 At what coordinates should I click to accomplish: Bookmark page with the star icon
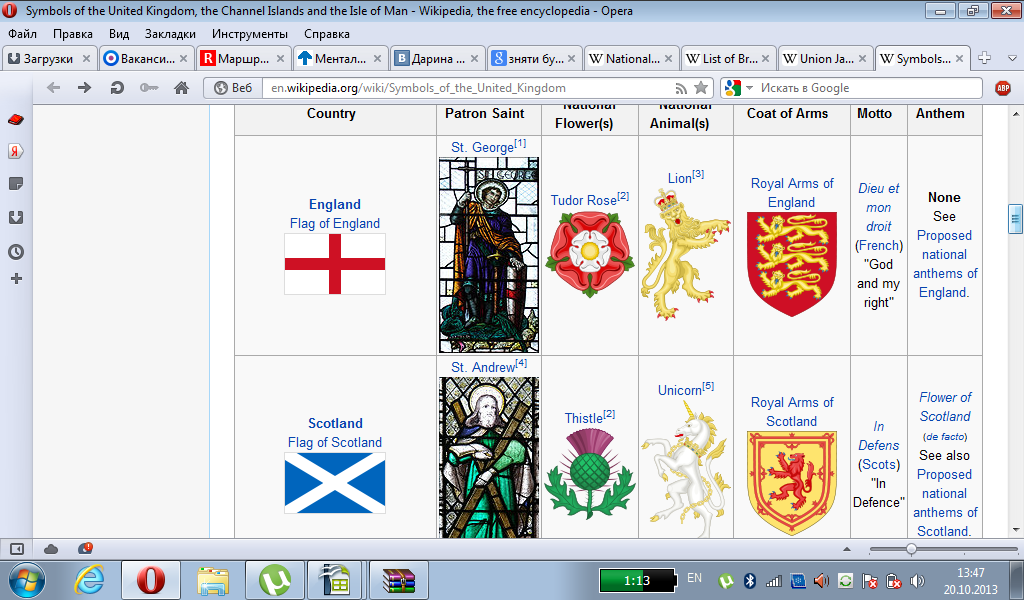pos(701,87)
